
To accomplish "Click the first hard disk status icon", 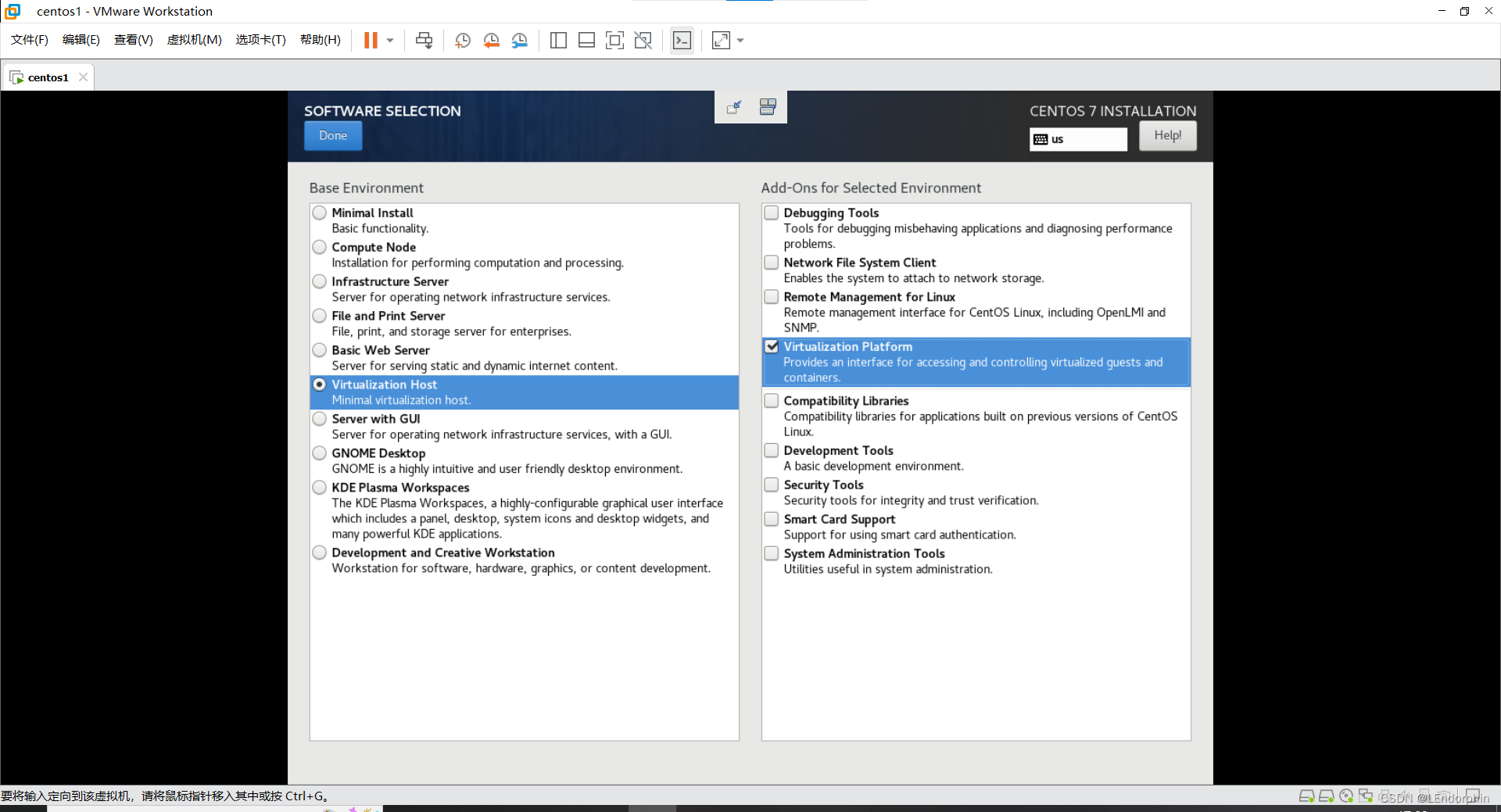I will [1306, 796].
